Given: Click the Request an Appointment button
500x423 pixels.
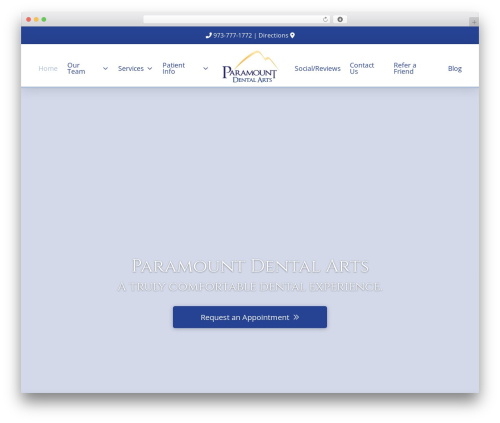Looking at the screenshot, I should click(250, 317).
